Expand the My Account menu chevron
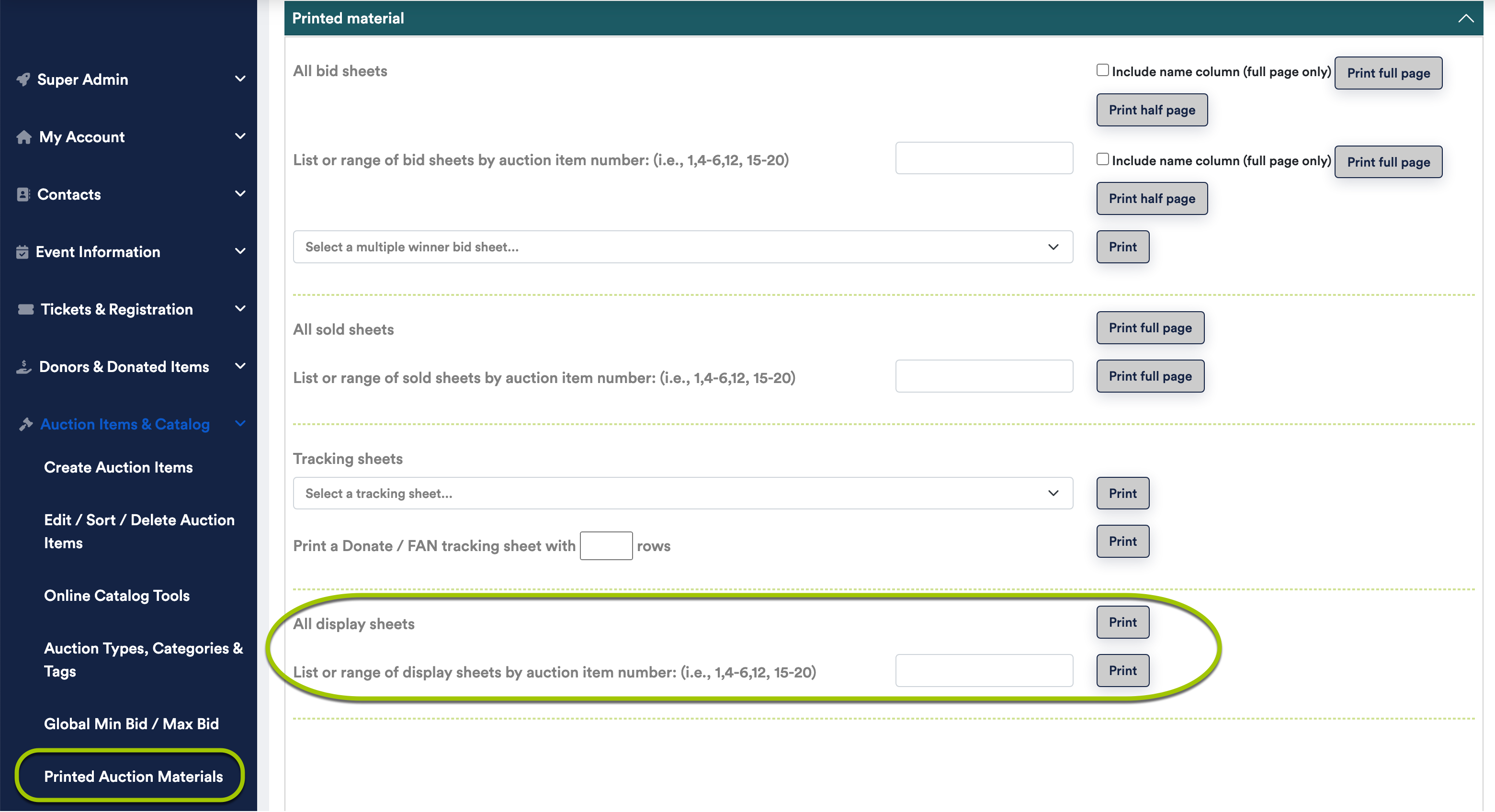 click(240, 136)
